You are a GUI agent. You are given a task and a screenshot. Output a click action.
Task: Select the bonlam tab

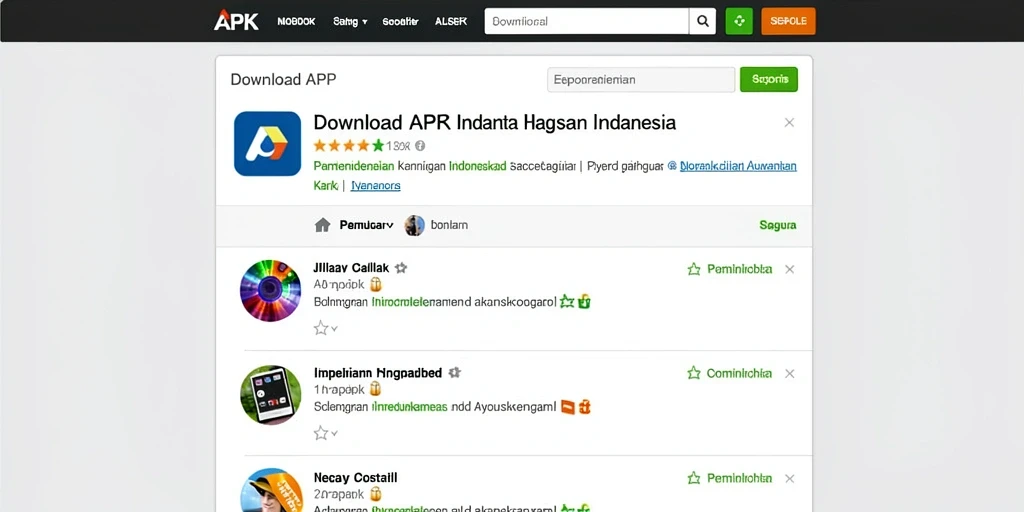click(x=449, y=225)
